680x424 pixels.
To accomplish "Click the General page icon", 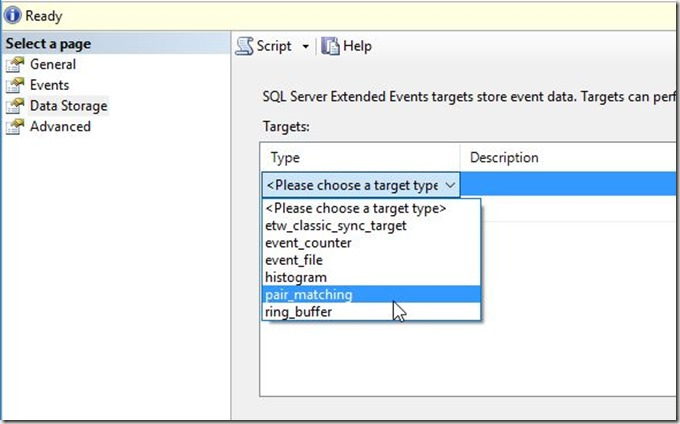I will [15, 64].
